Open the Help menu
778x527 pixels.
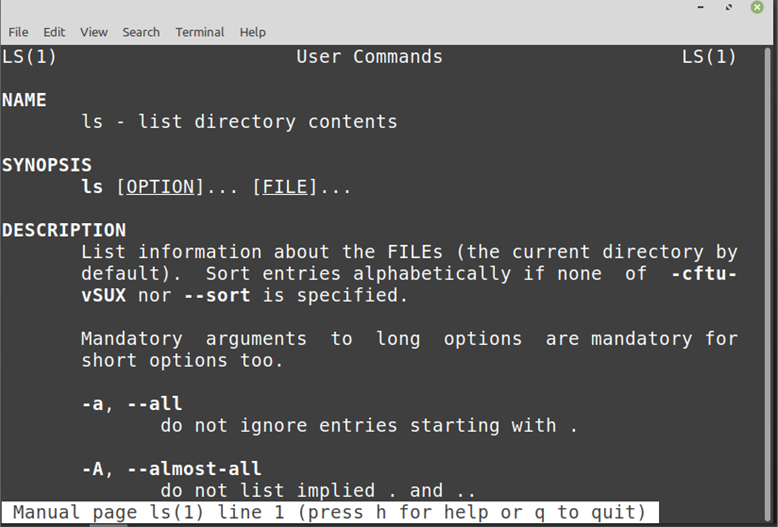coord(253,32)
